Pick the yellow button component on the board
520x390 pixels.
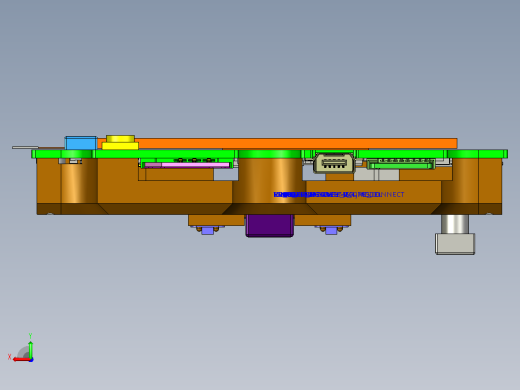[120, 142]
